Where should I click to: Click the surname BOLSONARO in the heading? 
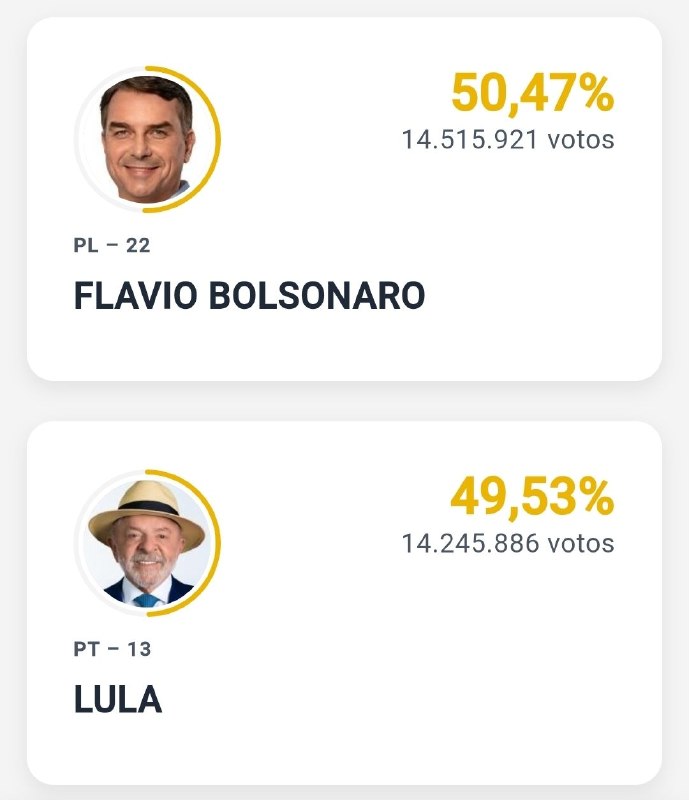click(x=317, y=295)
